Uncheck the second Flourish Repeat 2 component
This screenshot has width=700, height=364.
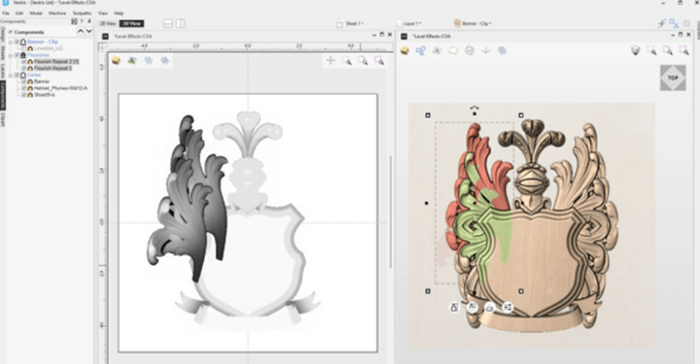[24, 68]
